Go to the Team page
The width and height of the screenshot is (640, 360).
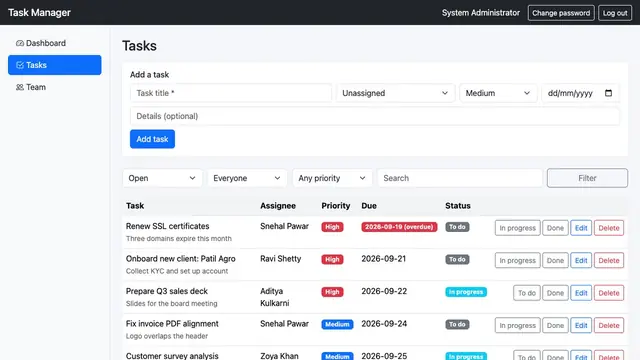point(55,87)
